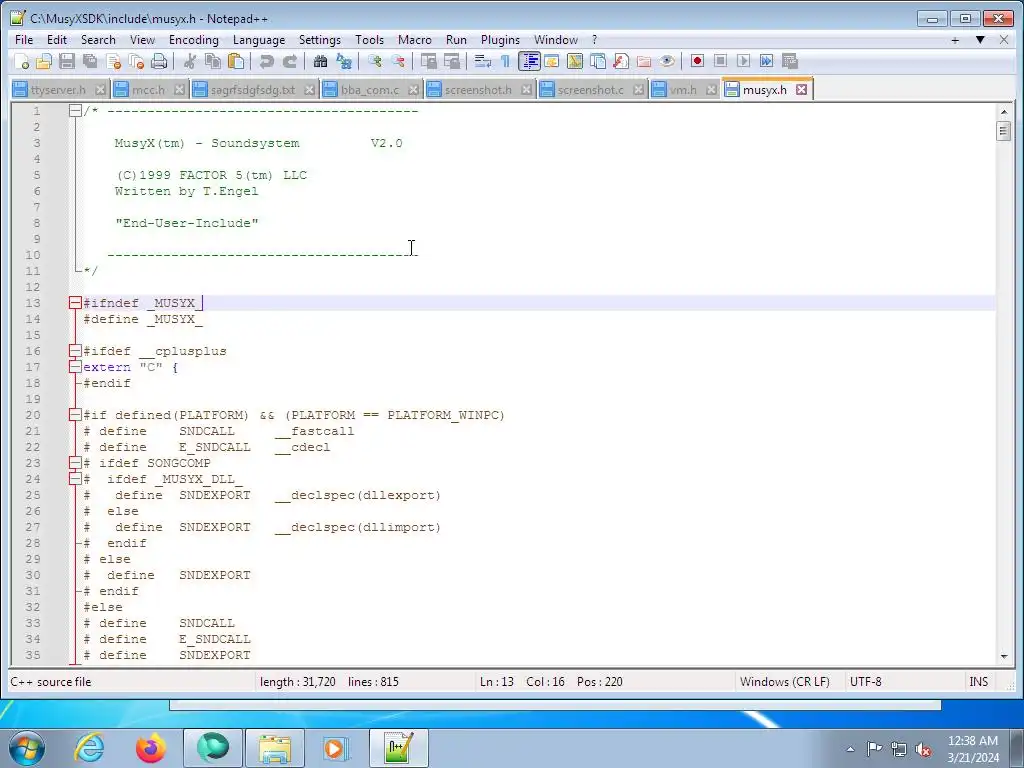Viewport: 1024px width, 768px height.
Task: Open the Plugins menu
Action: (x=500, y=40)
